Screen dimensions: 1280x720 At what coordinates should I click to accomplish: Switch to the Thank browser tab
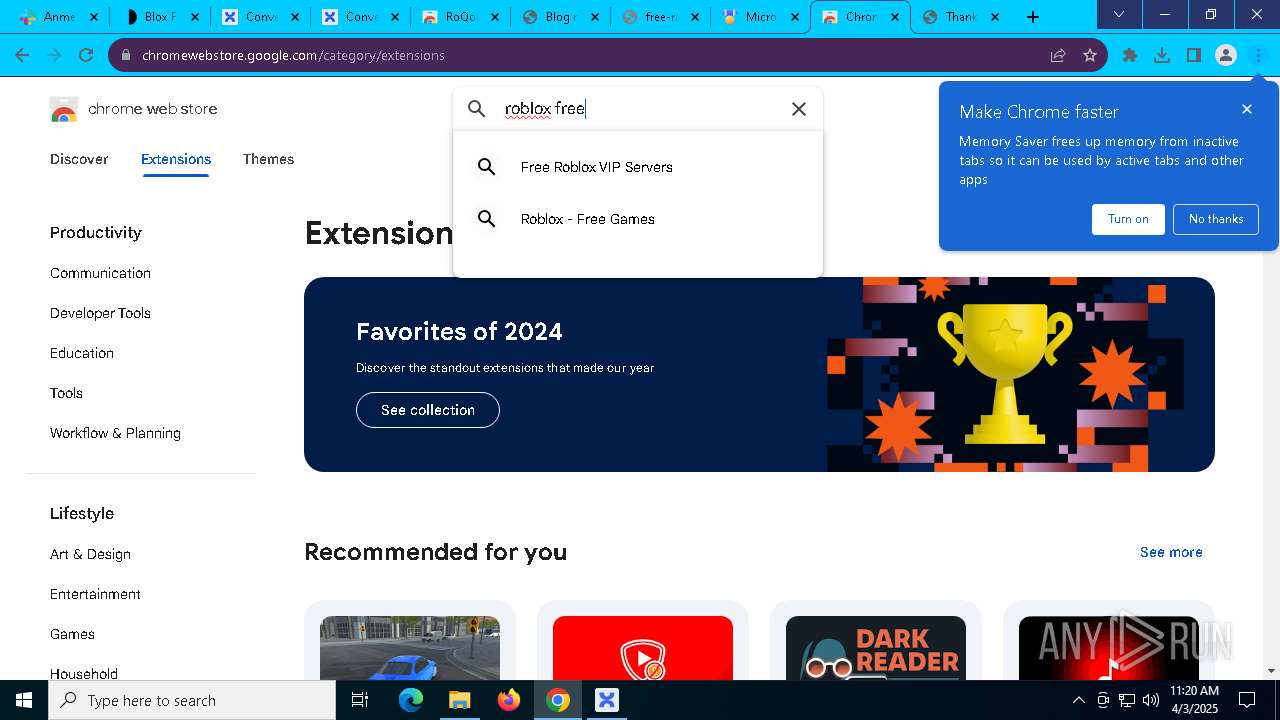(x=960, y=16)
